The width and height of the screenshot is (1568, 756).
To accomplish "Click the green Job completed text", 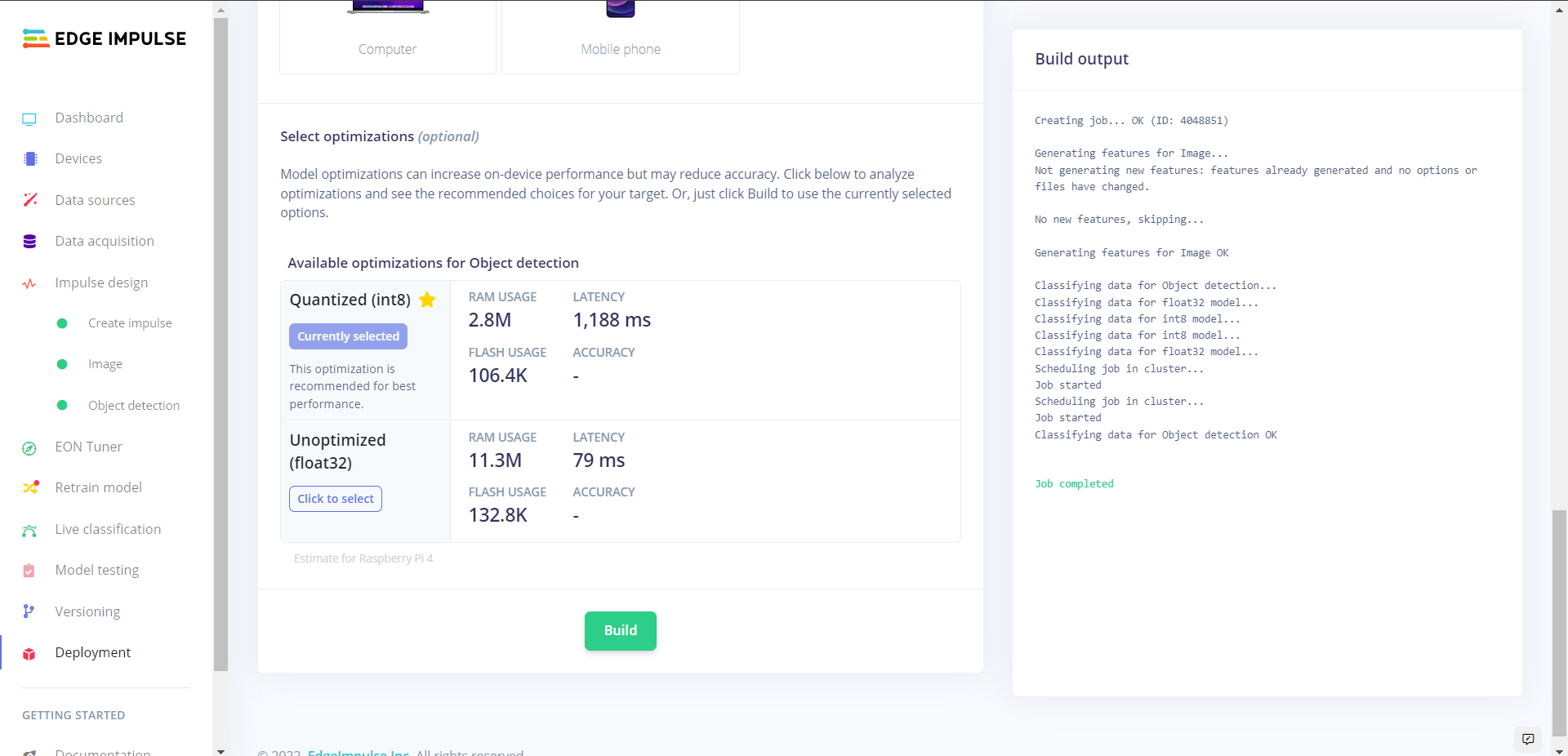I will point(1074,484).
